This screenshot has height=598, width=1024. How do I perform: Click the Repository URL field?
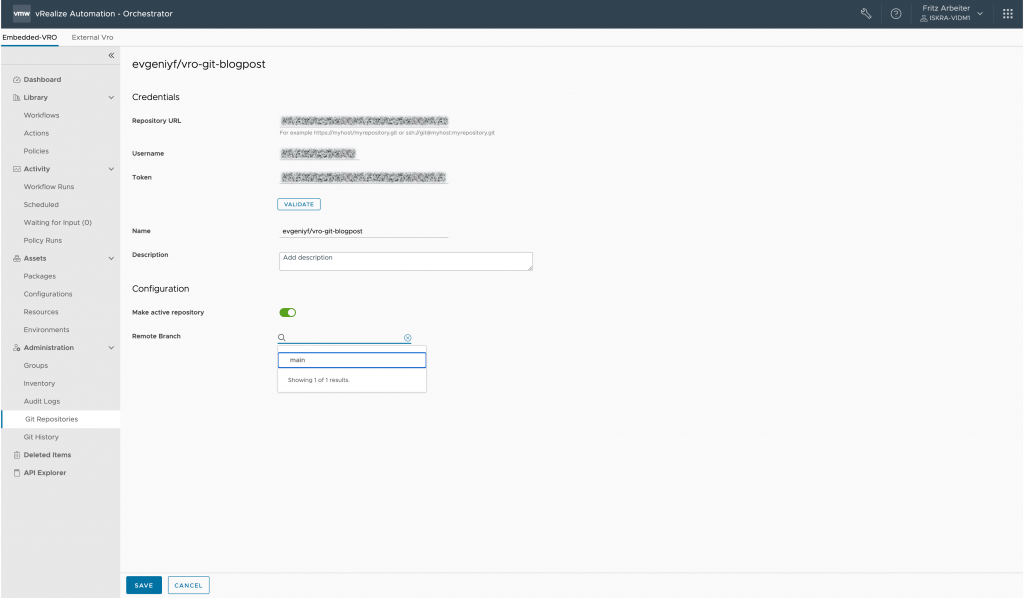coord(364,121)
